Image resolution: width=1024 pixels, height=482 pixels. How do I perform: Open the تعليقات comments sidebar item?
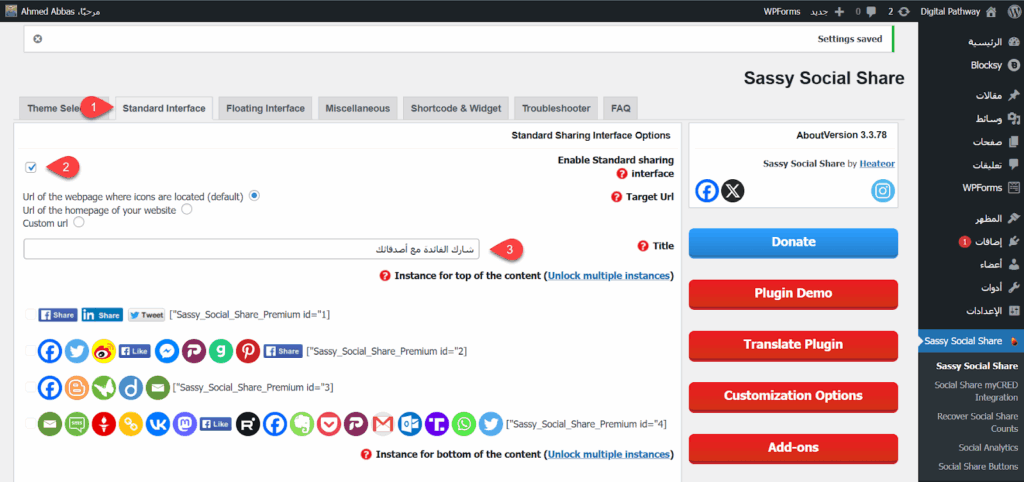pyautogui.click(x=996, y=165)
